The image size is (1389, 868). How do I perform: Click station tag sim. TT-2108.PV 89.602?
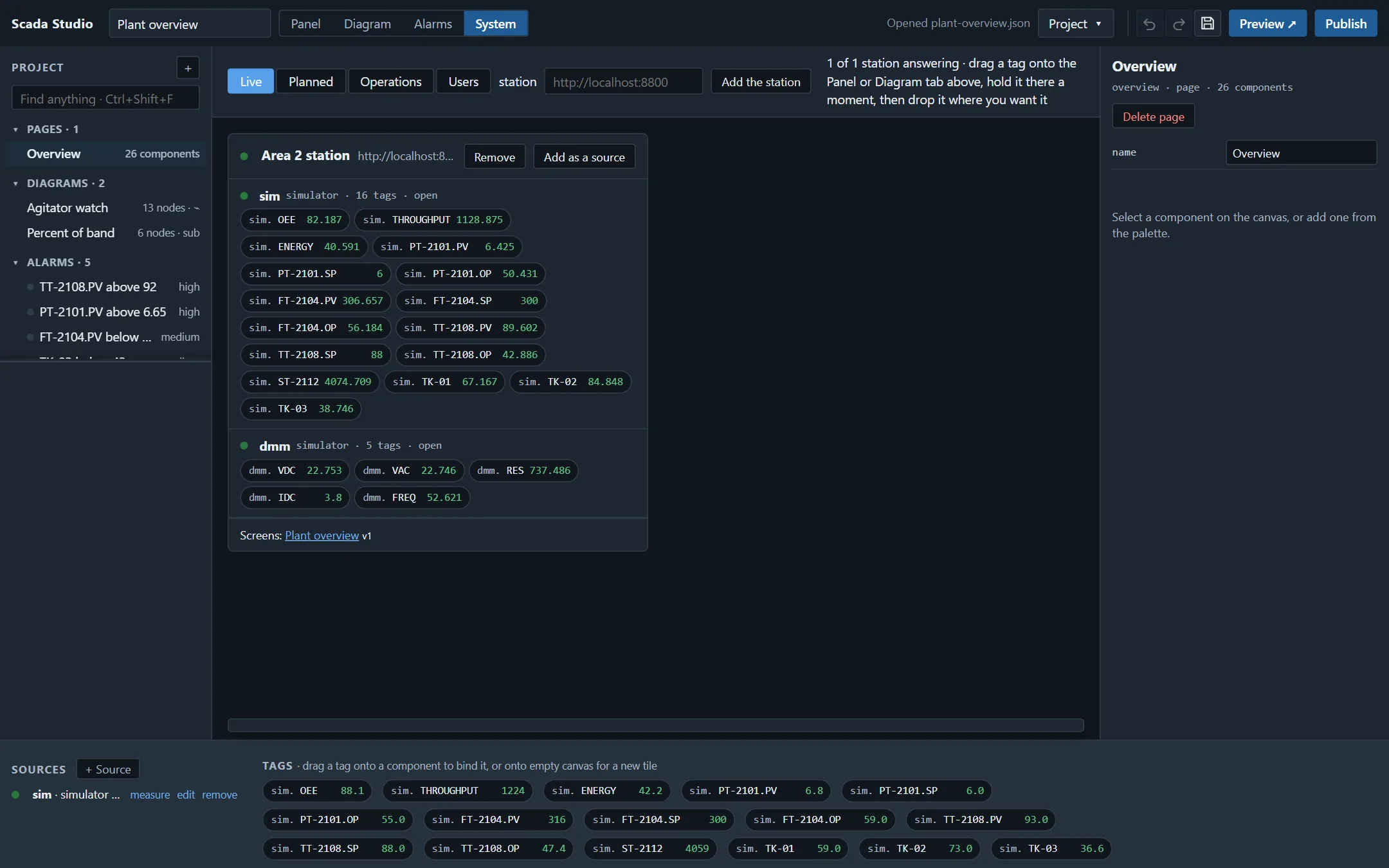click(471, 328)
